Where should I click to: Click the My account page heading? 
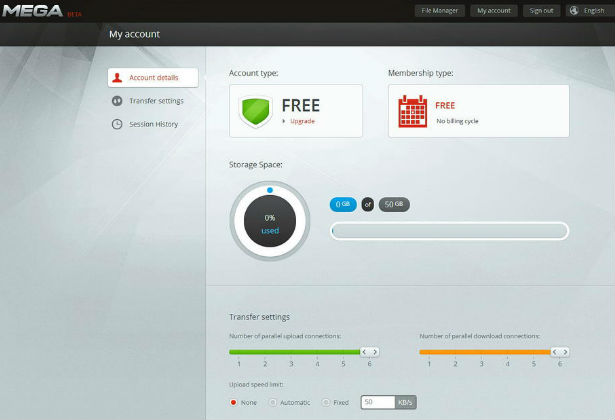[x=135, y=34]
